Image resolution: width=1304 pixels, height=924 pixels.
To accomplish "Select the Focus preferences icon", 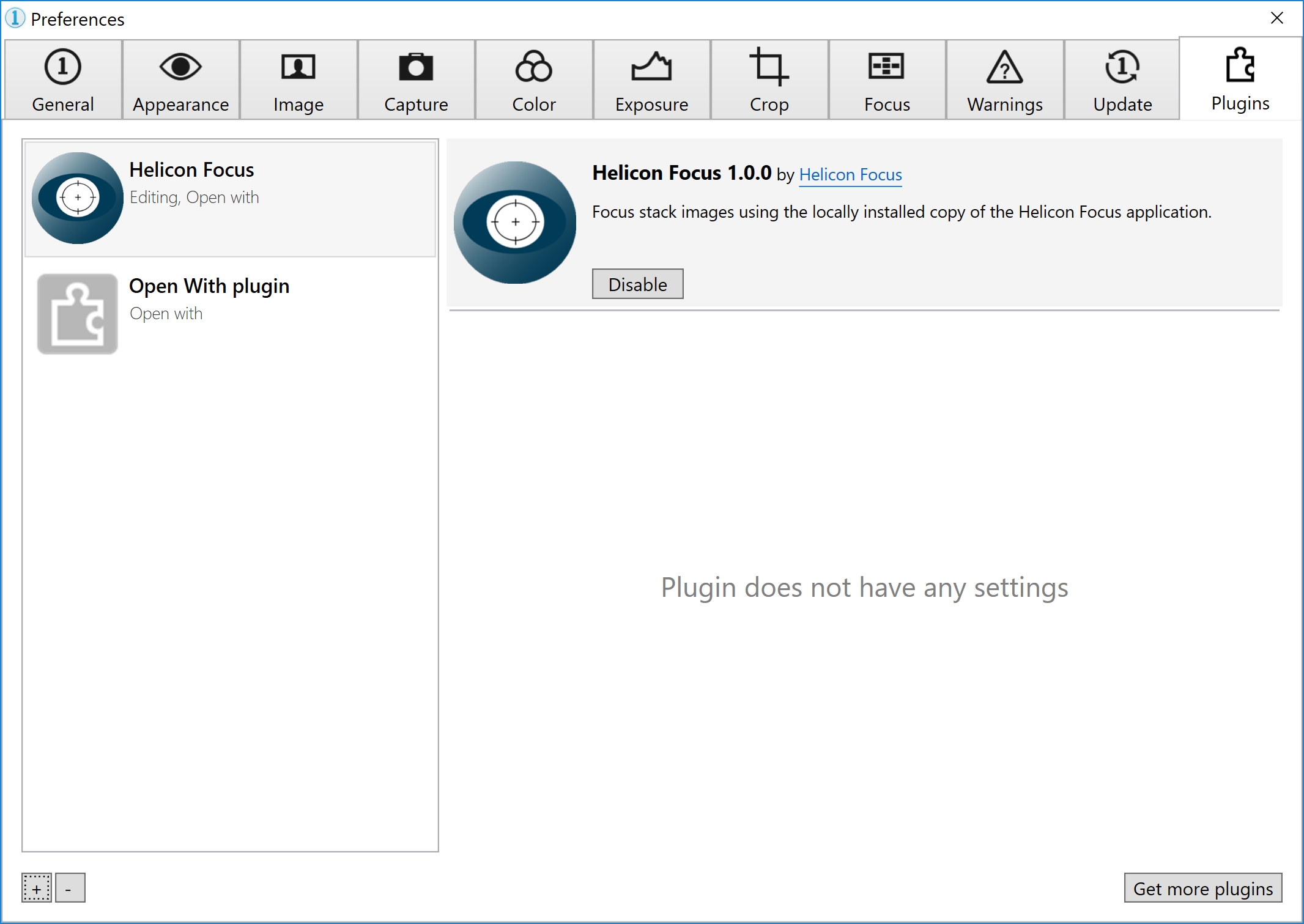I will [886, 67].
